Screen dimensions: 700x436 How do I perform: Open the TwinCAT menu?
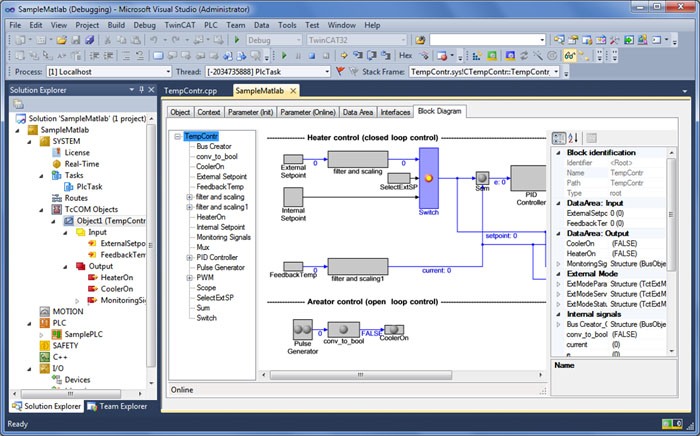tap(180, 25)
